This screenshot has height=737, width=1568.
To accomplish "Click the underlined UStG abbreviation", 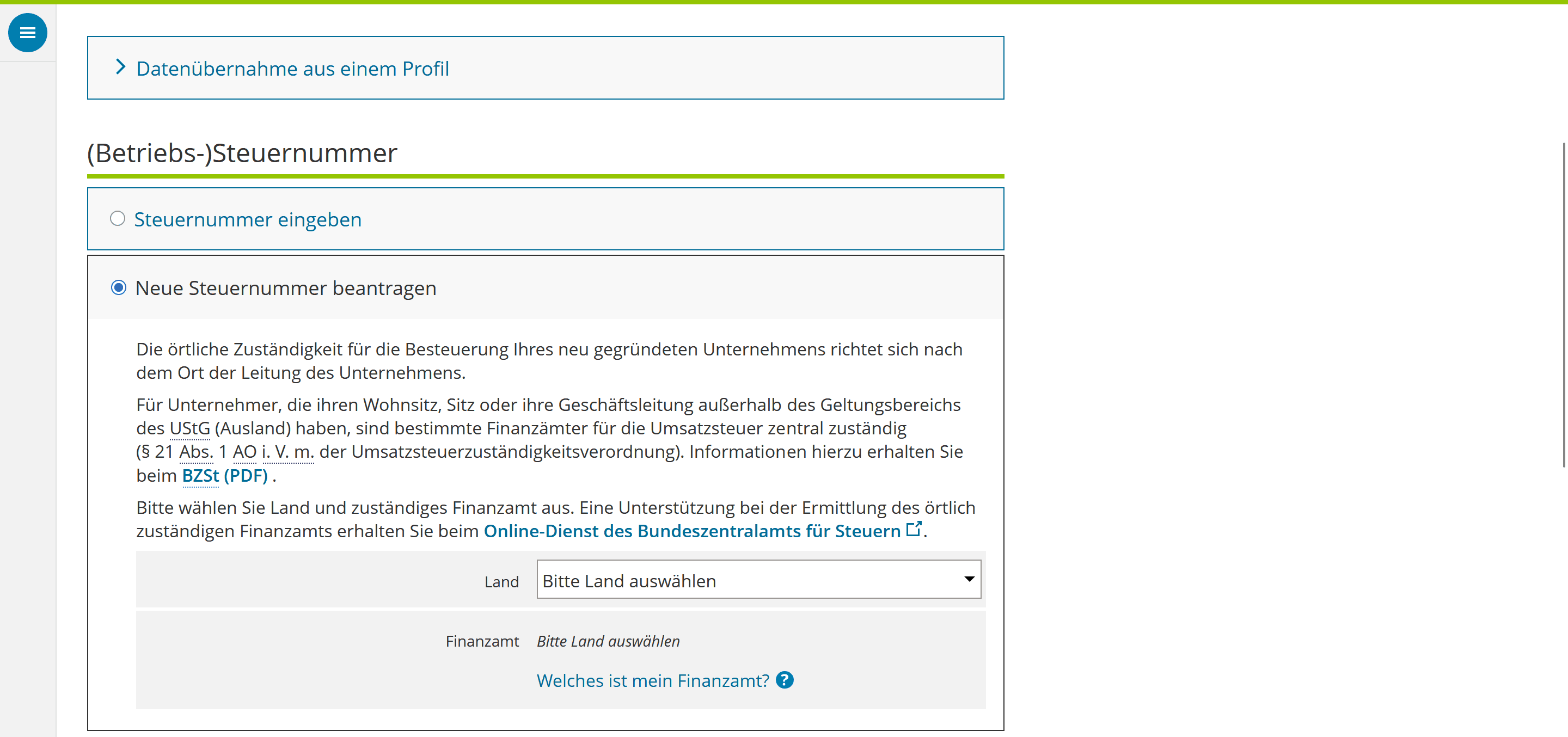I will click(189, 428).
